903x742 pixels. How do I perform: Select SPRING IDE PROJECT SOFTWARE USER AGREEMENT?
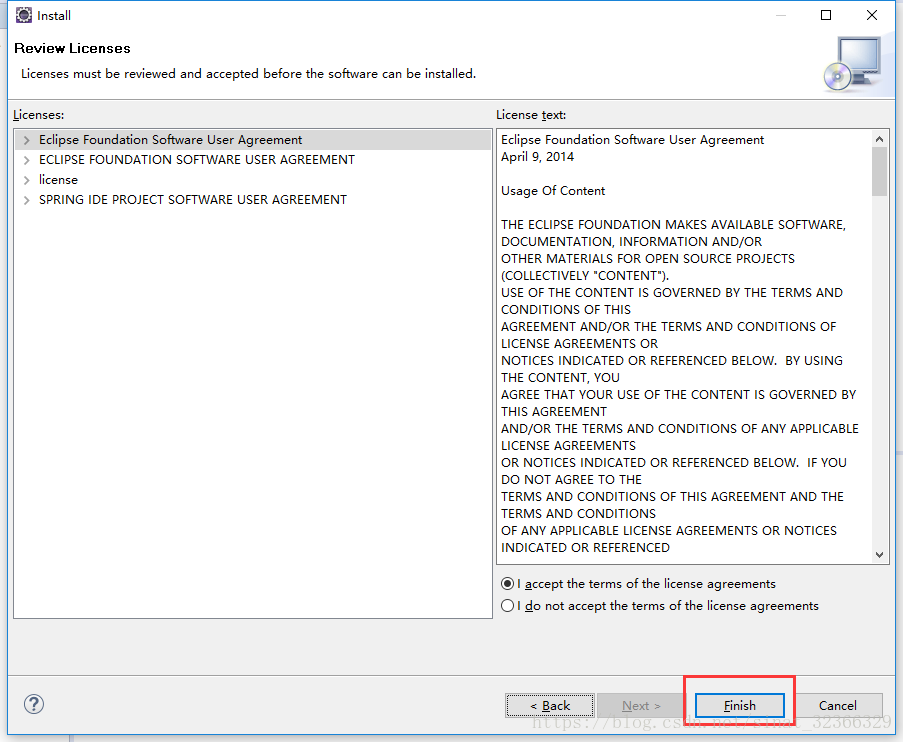pyautogui.click(x=193, y=199)
